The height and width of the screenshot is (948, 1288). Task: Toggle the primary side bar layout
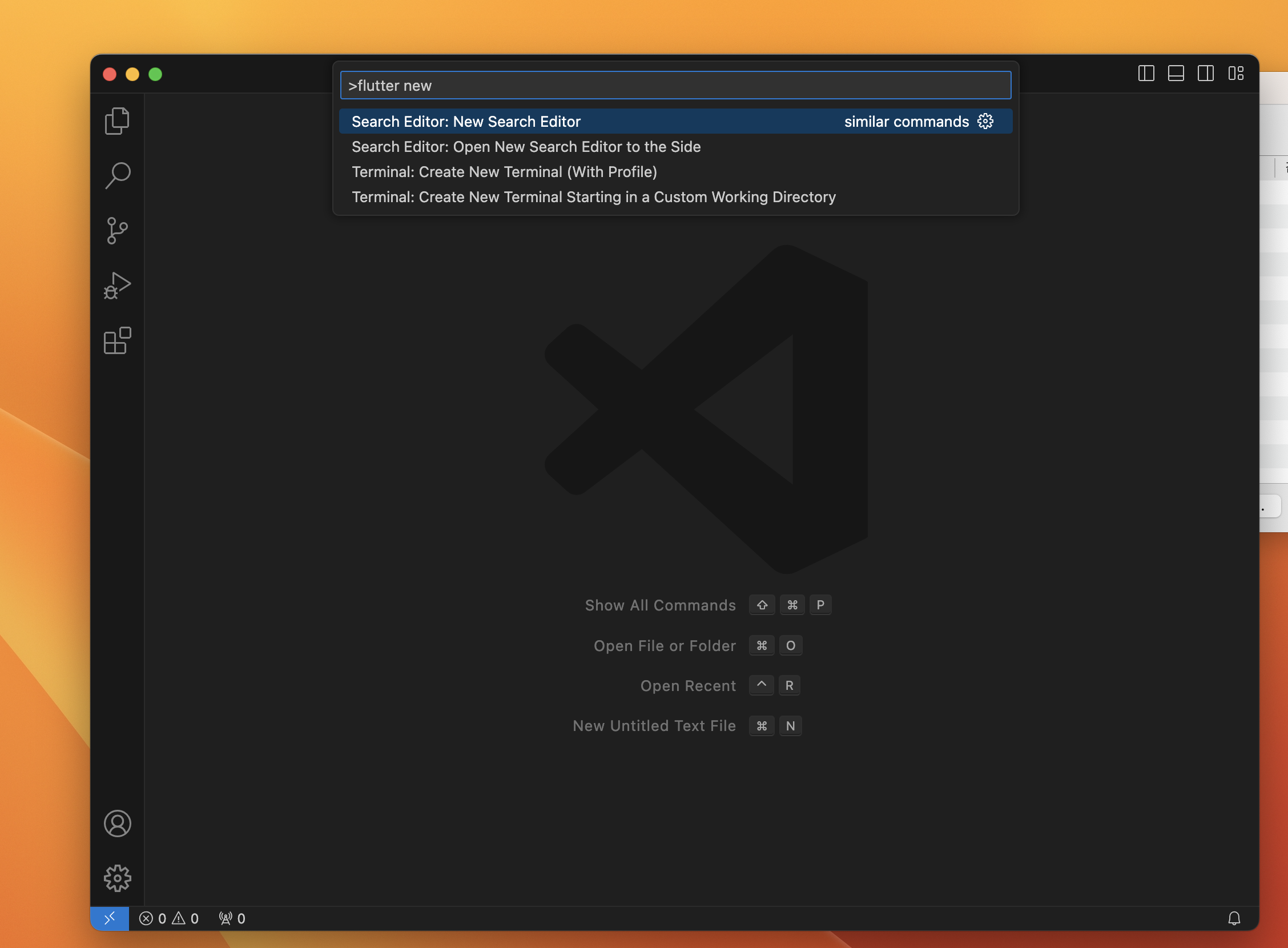tap(1146, 74)
